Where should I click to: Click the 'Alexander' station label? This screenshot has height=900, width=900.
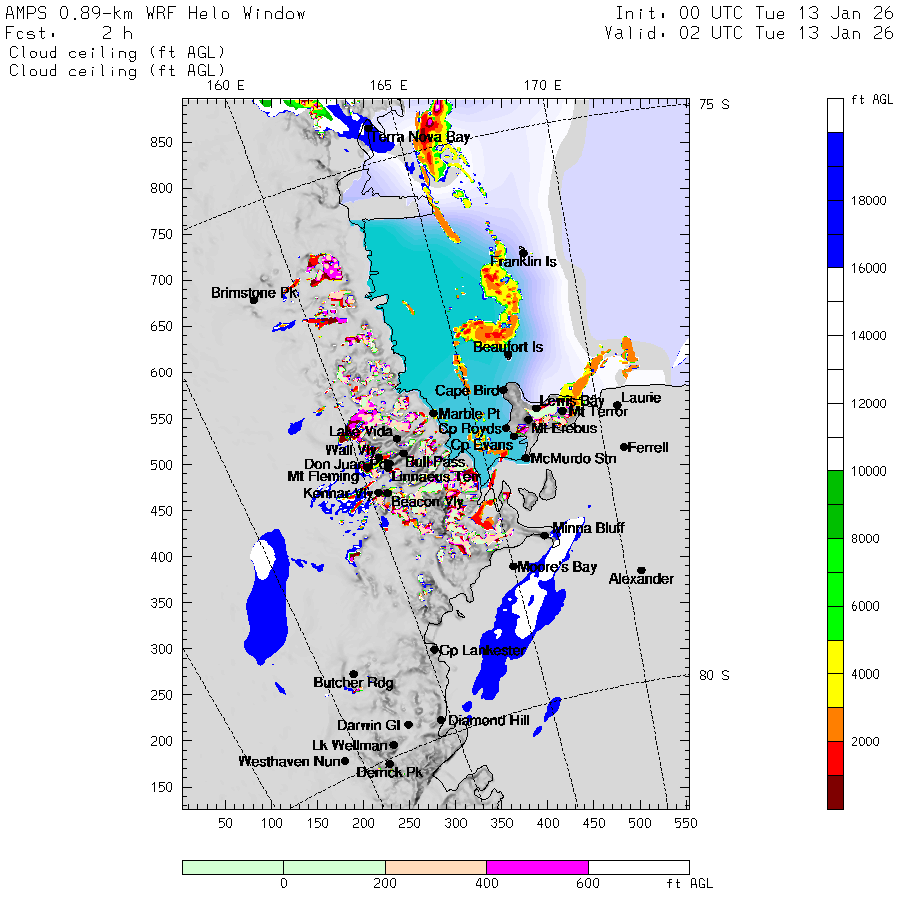(641, 579)
